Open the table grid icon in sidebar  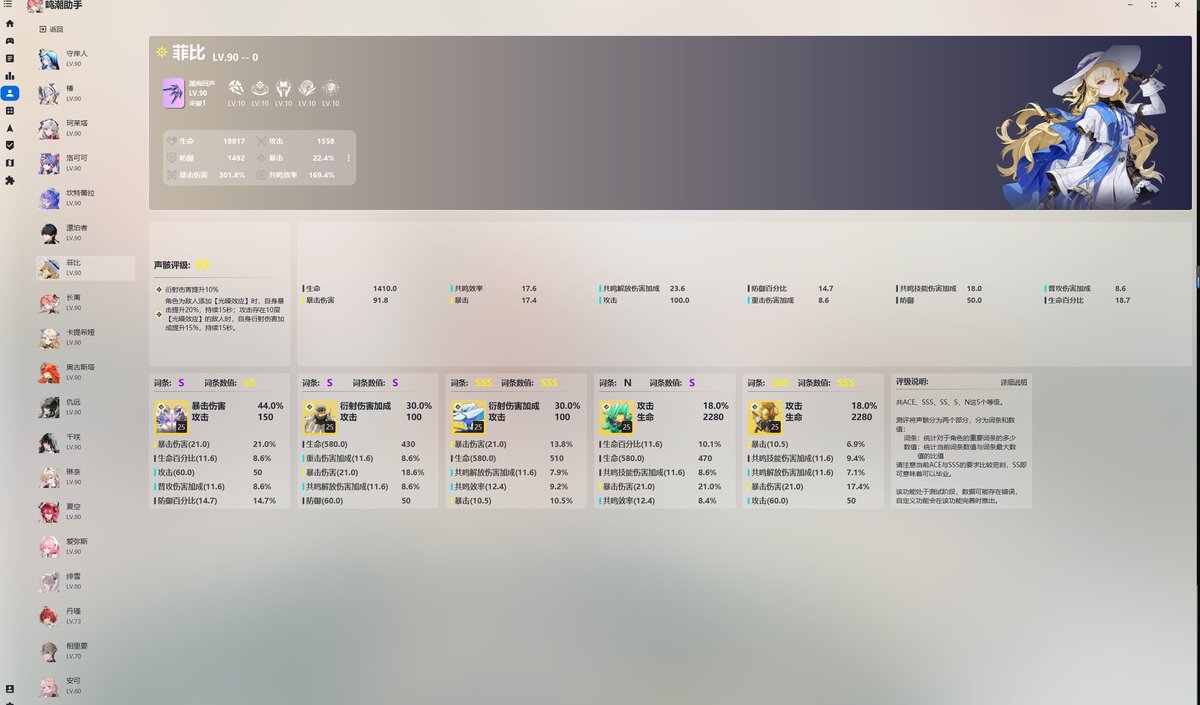pyautogui.click(x=10, y=111)
